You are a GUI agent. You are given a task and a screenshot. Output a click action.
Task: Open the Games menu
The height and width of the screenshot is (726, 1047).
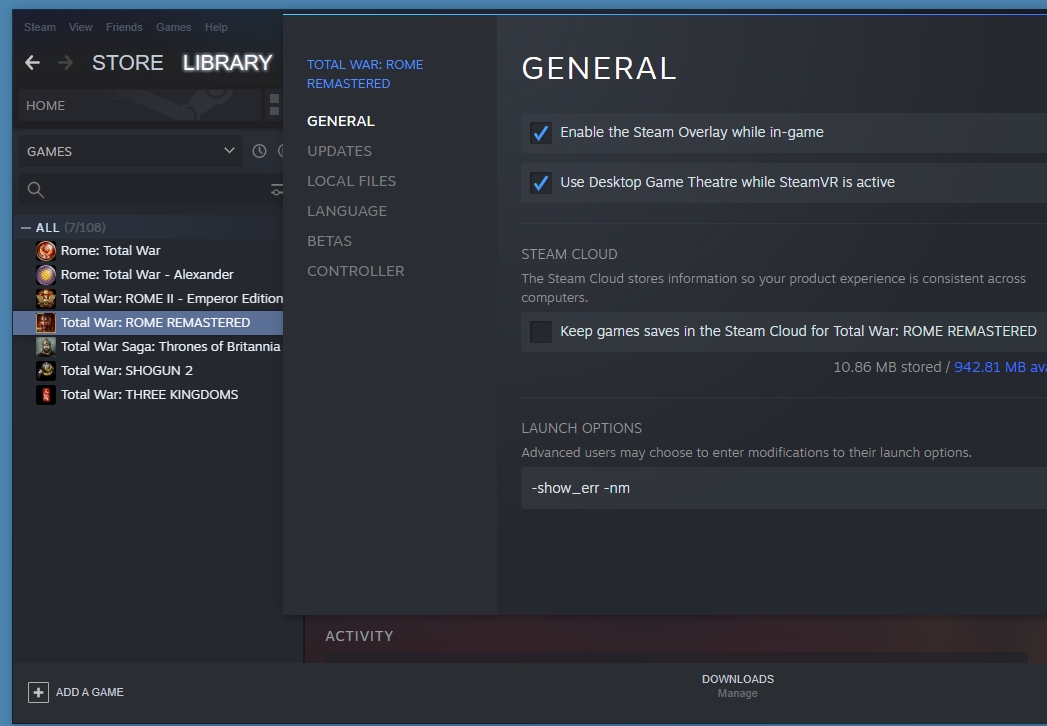[174, 27]
